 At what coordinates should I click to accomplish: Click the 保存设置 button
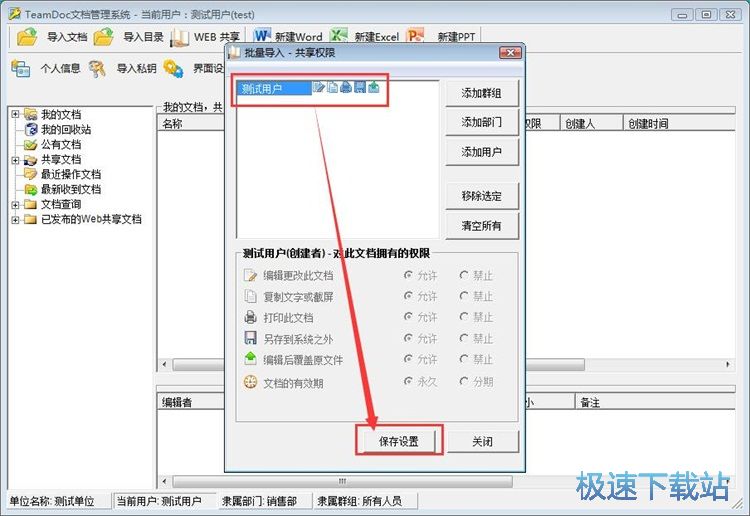pyautogui.click(x=399, y=441)
